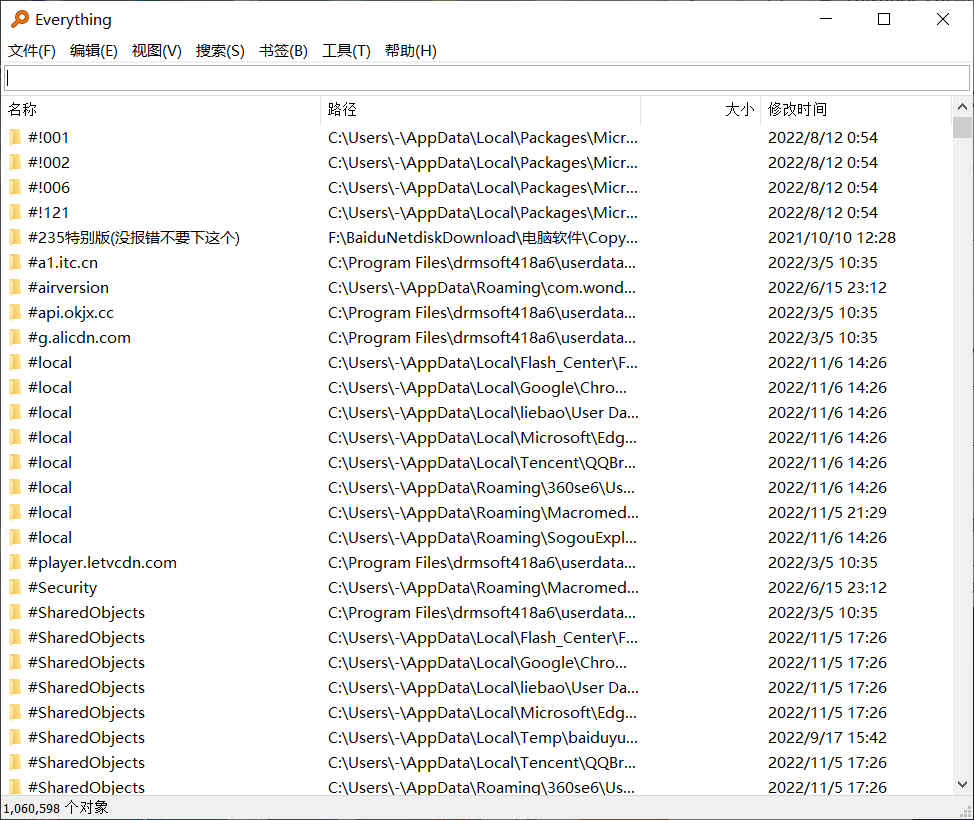Maximize the Everything window

(x=883, y=19)
